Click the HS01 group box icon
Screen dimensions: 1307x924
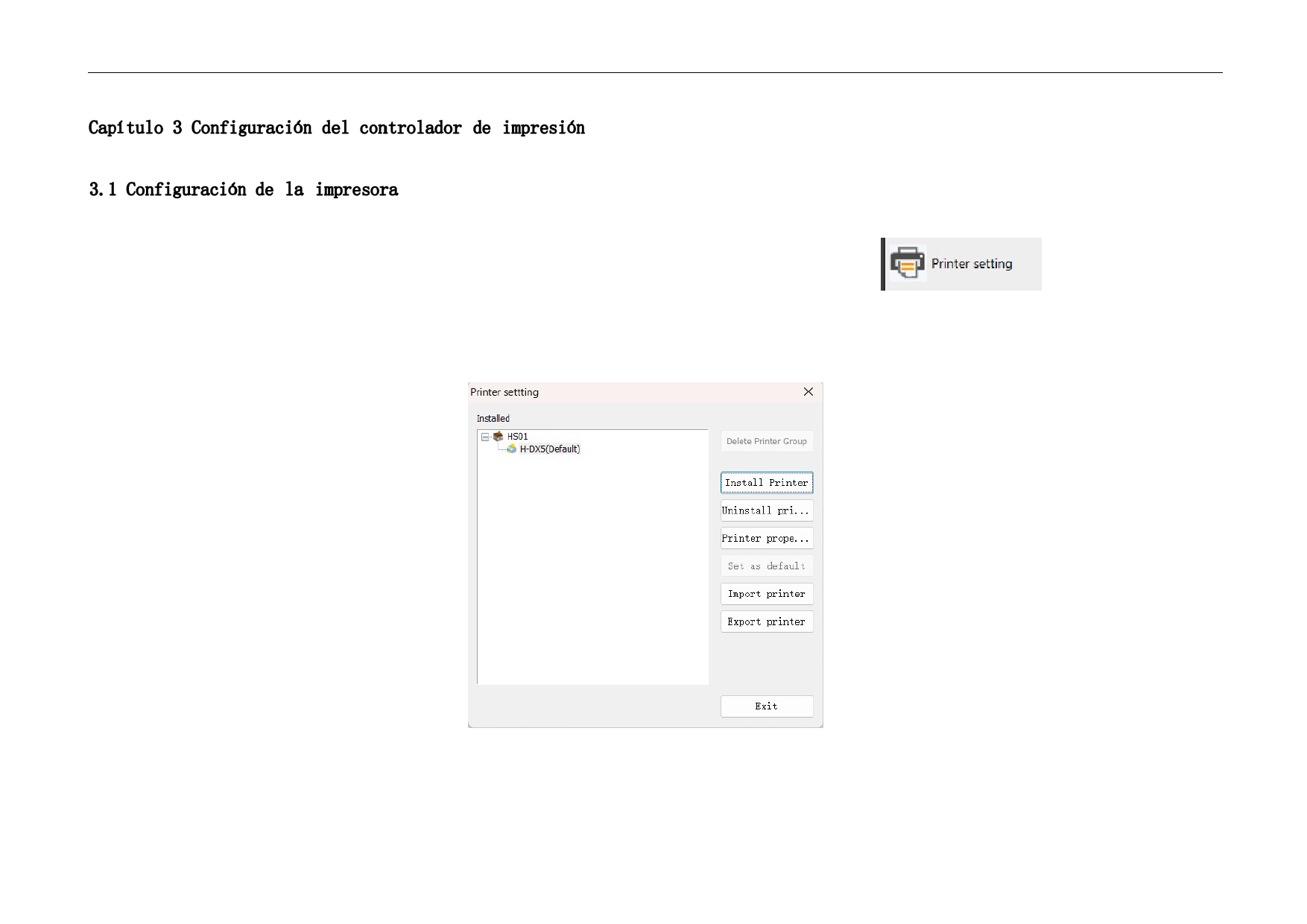pyautogui.click(x=498, y=437)
